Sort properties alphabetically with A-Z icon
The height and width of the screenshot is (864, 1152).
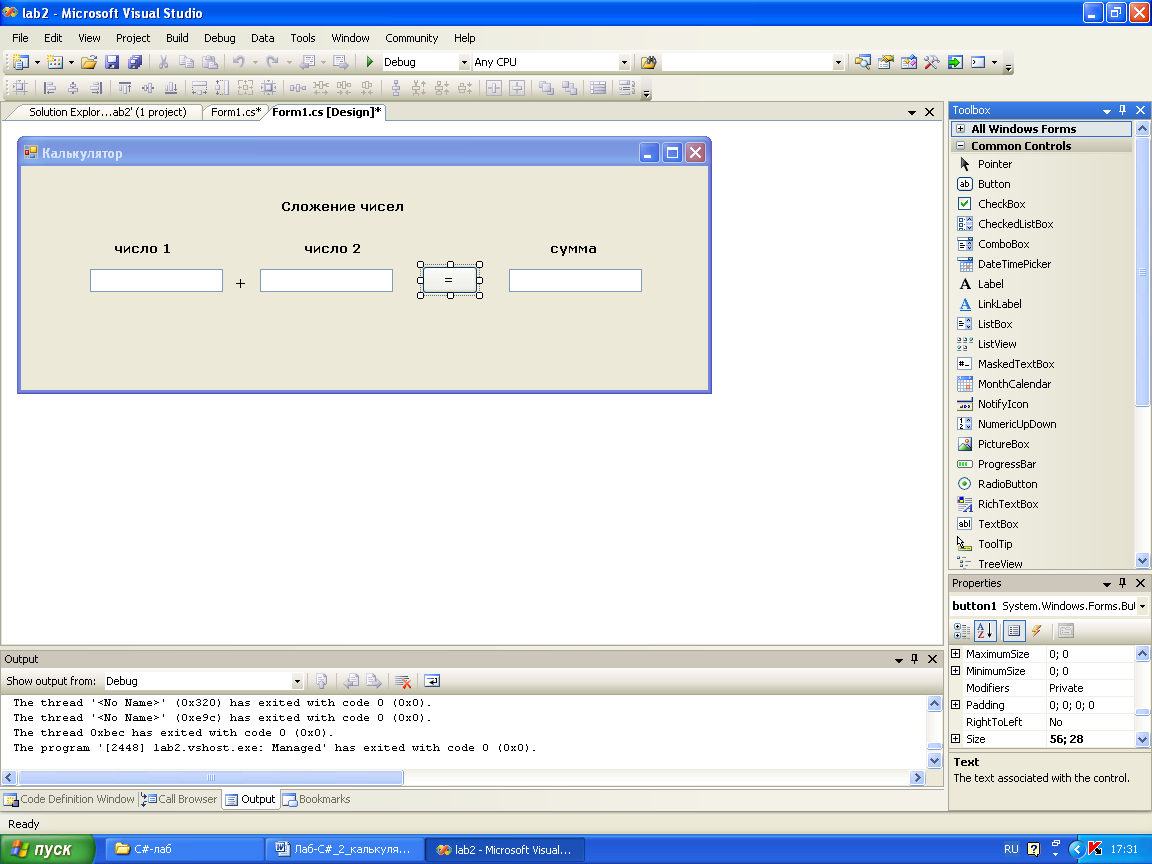pyautogui.click(x=985, y=630)
